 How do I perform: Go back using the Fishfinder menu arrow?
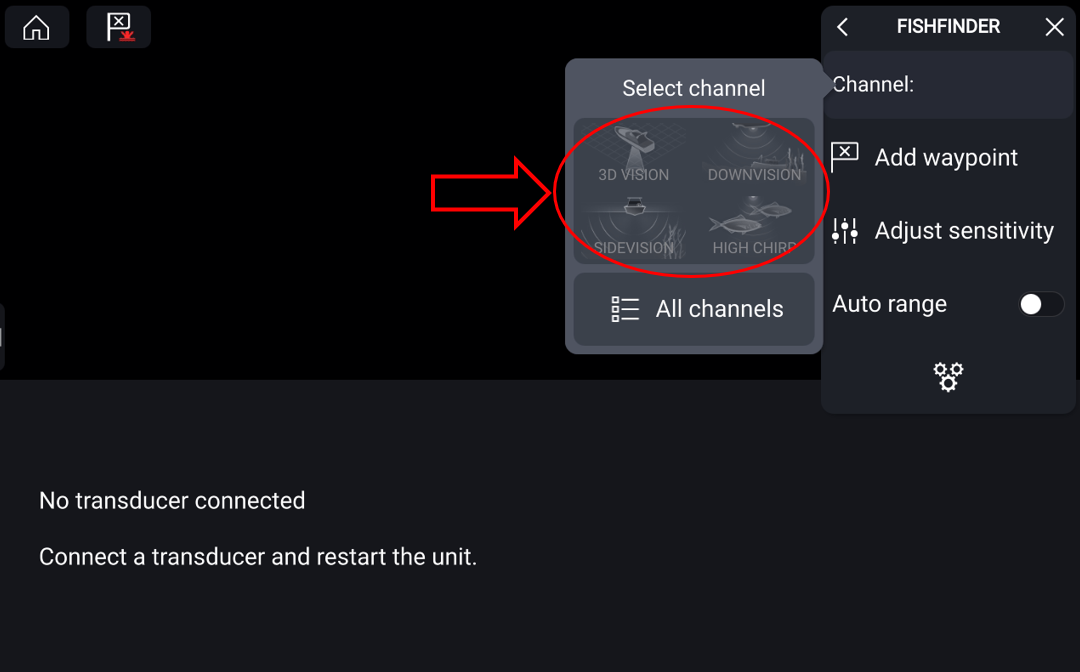[x=843, y=27]
